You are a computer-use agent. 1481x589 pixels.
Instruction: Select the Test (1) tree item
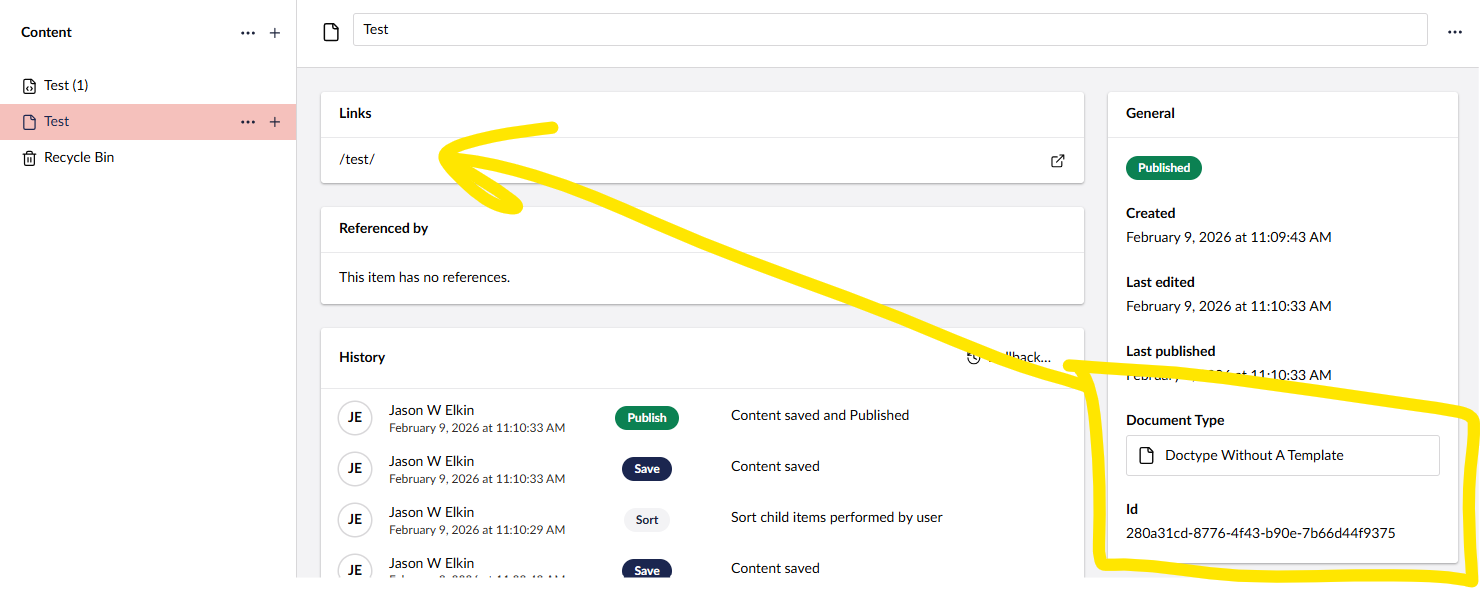(x=66, y=86)
